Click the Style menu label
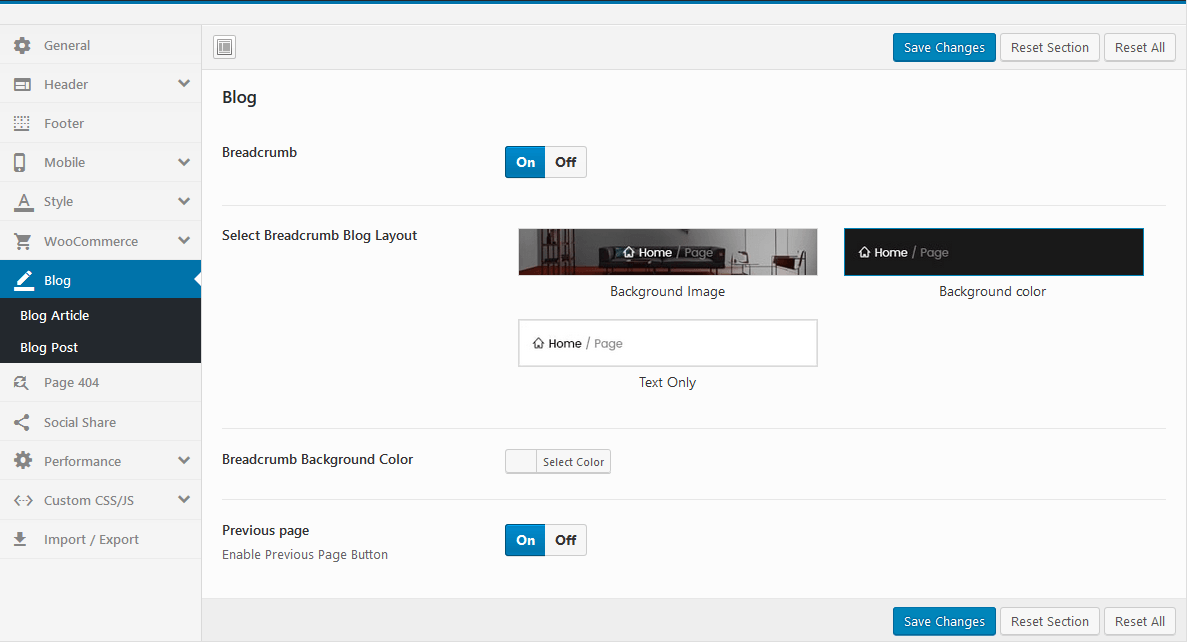1187x642 pixels. pyautogui.click(x=58, y=201)
